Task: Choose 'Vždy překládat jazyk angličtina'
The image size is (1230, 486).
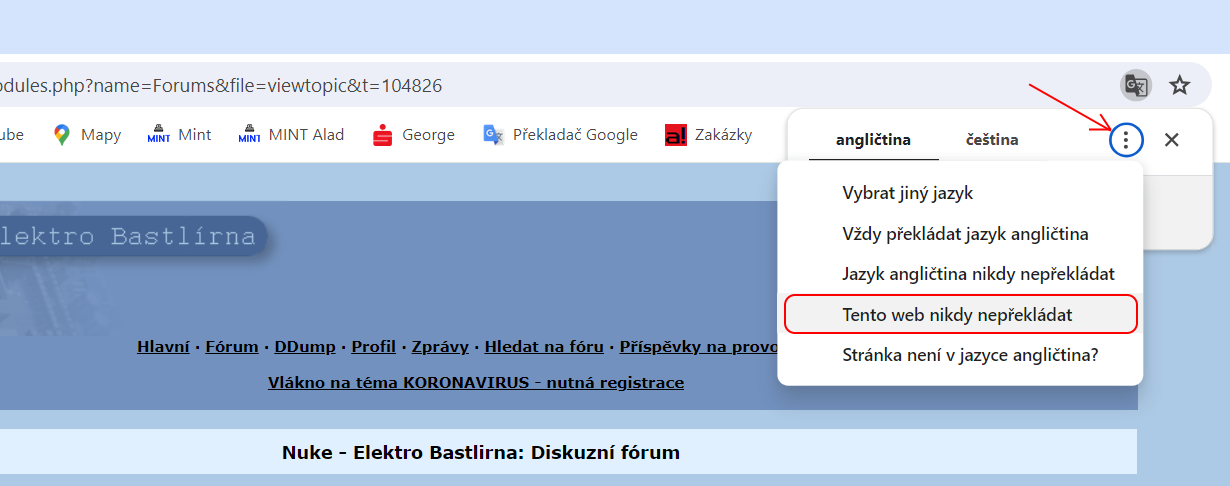Action: [965, 234]
